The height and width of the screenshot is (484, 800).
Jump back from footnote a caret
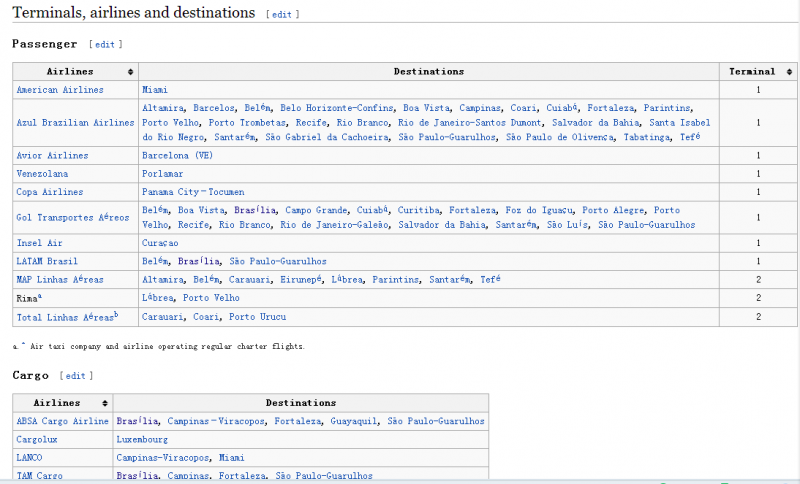coord(23,345)
